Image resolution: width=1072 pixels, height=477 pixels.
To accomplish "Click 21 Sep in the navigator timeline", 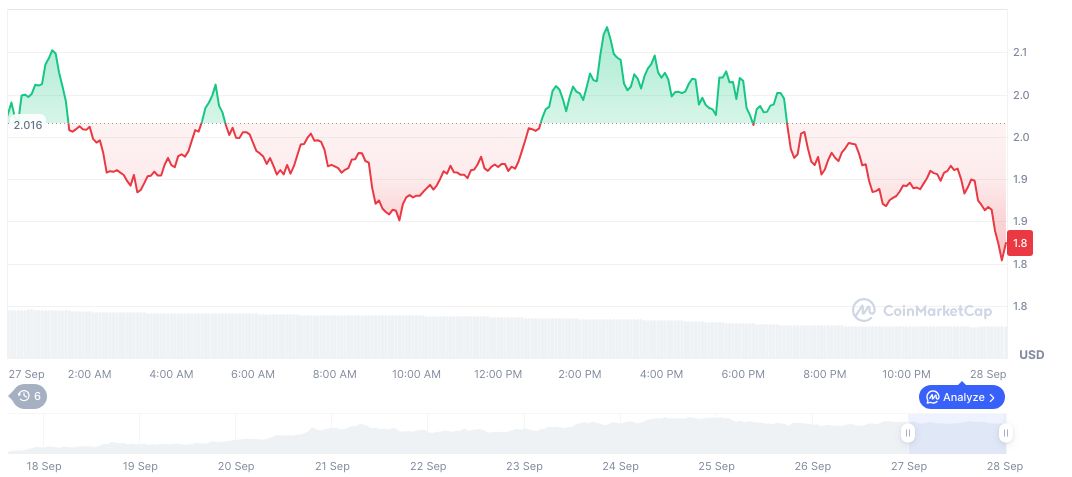I will pos(332,466).
